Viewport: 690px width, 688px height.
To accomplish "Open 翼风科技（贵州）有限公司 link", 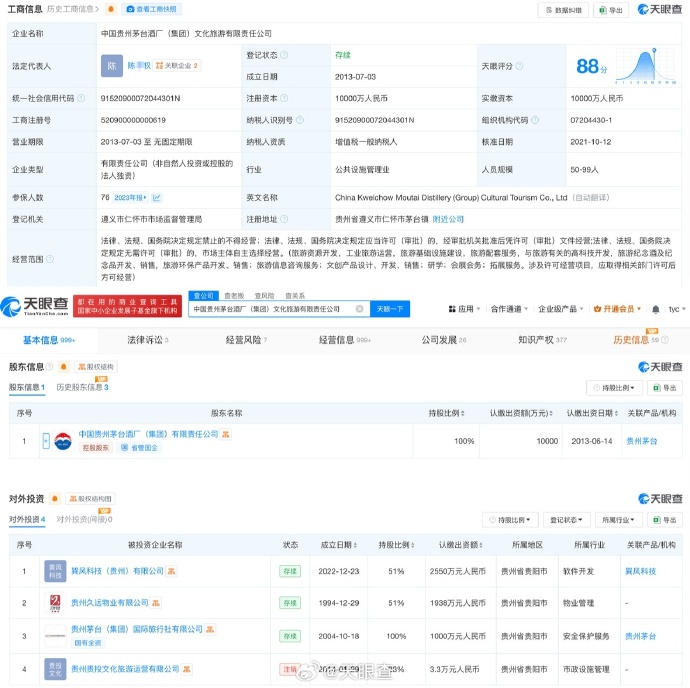I will pos(117,571).
